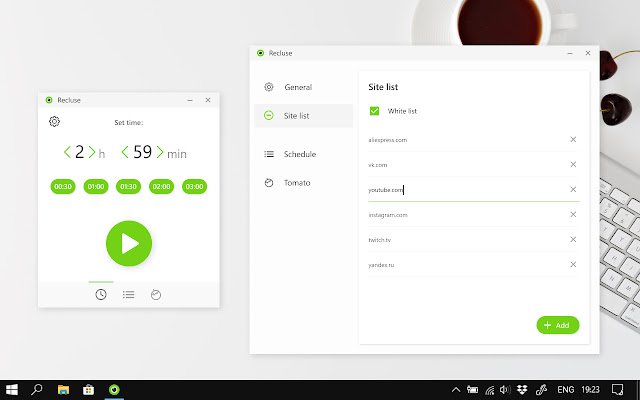Close the small Recluse timer window

click(x=208, y=100)
